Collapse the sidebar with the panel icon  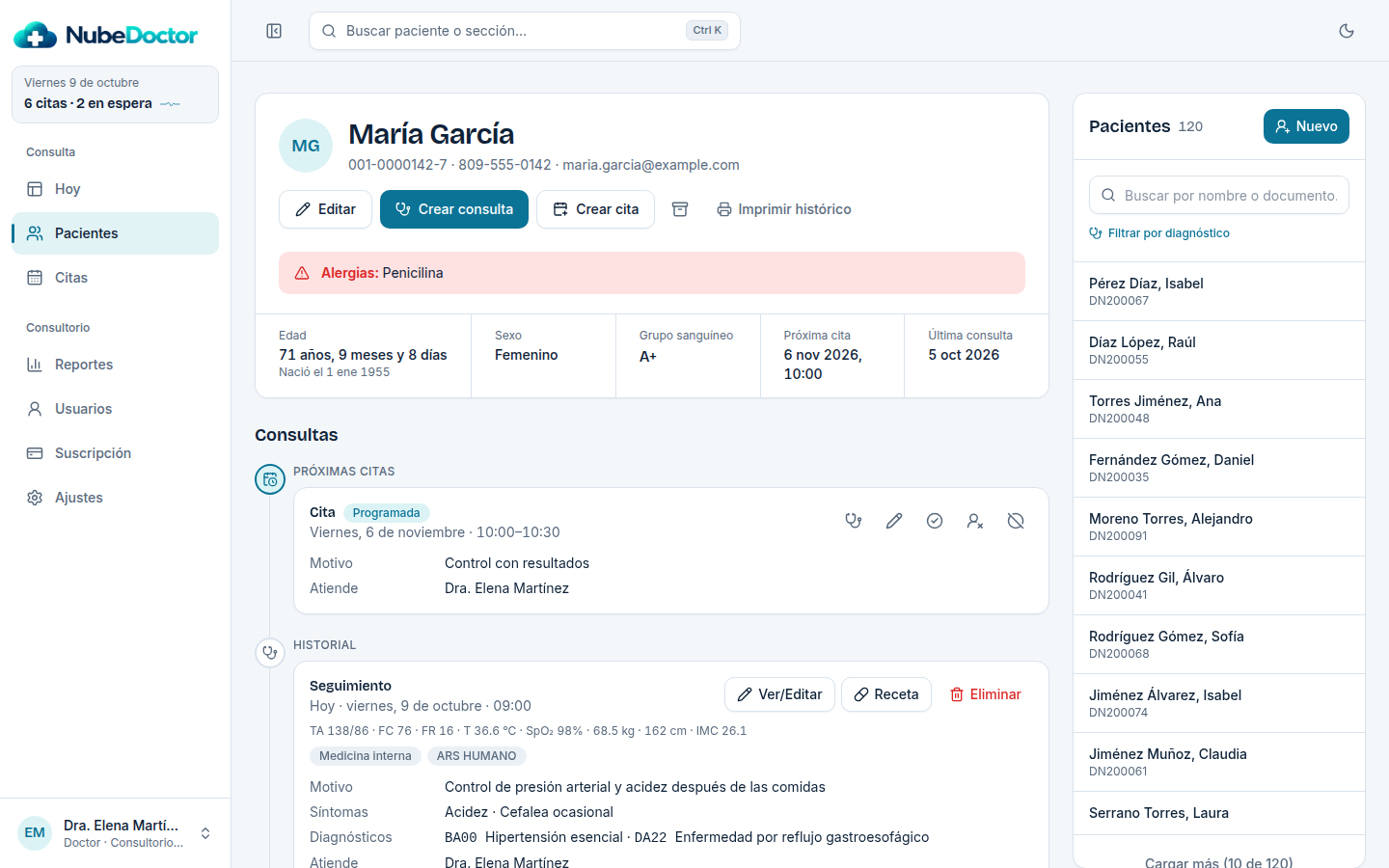tap(274, 31)
